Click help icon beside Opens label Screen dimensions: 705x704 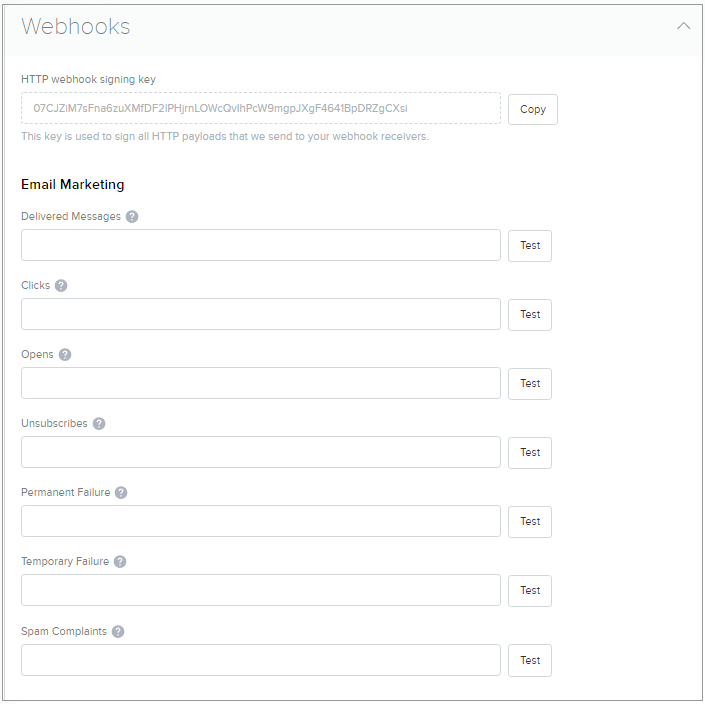tap(65, 354)
